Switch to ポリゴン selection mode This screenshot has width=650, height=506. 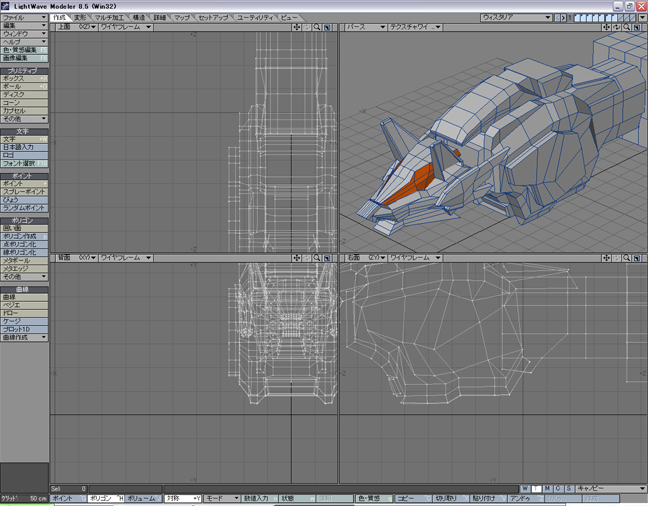pos(101,498)
